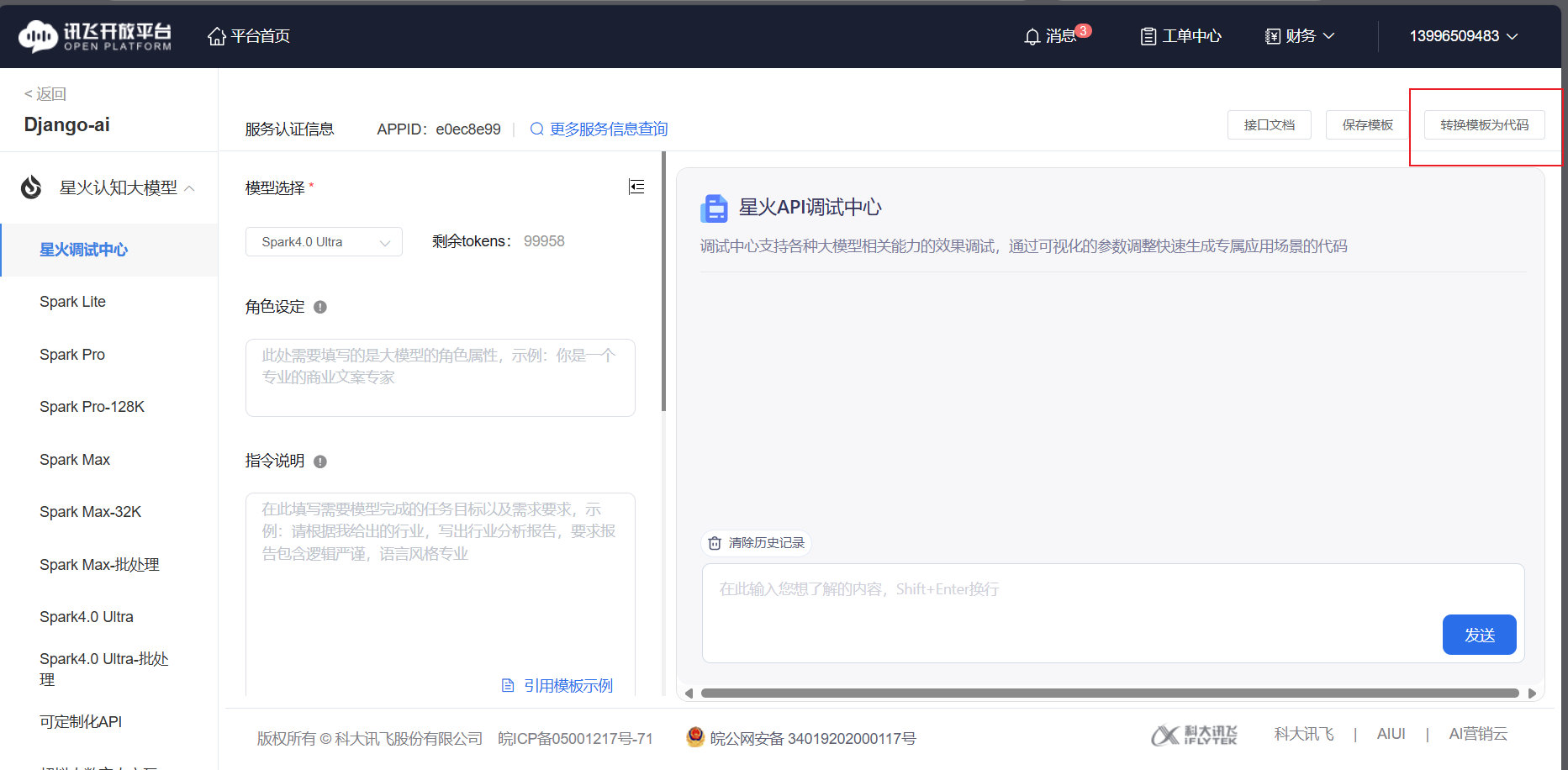Click the scrollbar right arrow

1532,694
